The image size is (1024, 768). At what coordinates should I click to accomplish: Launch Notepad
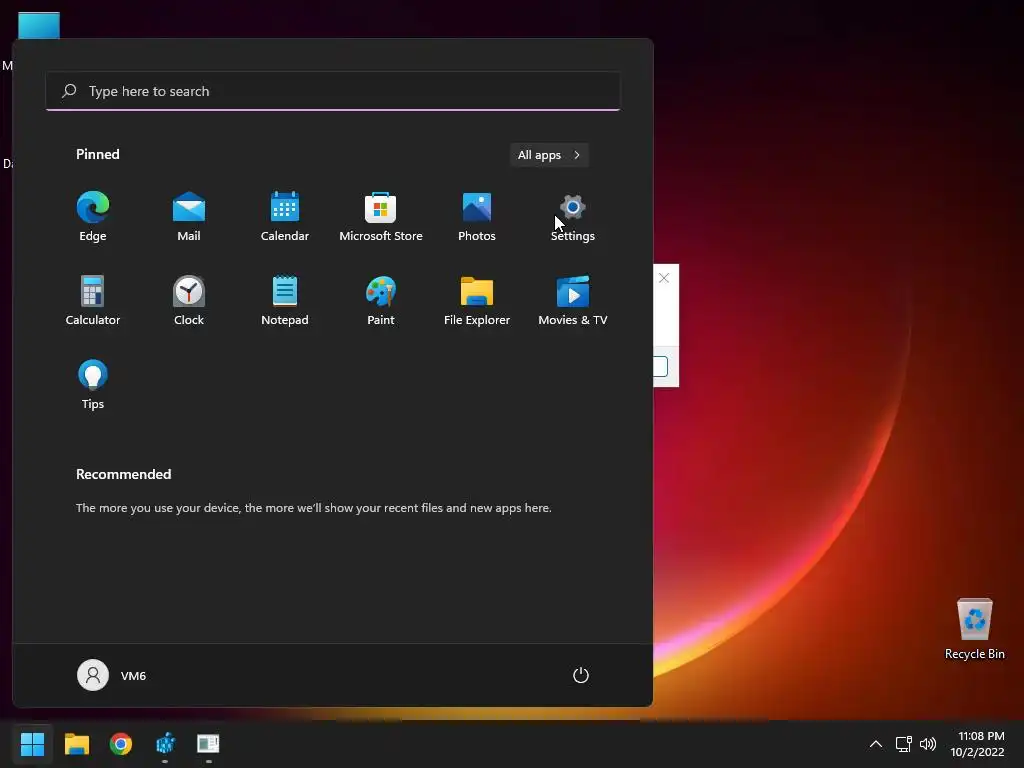(x=285, y=301)
